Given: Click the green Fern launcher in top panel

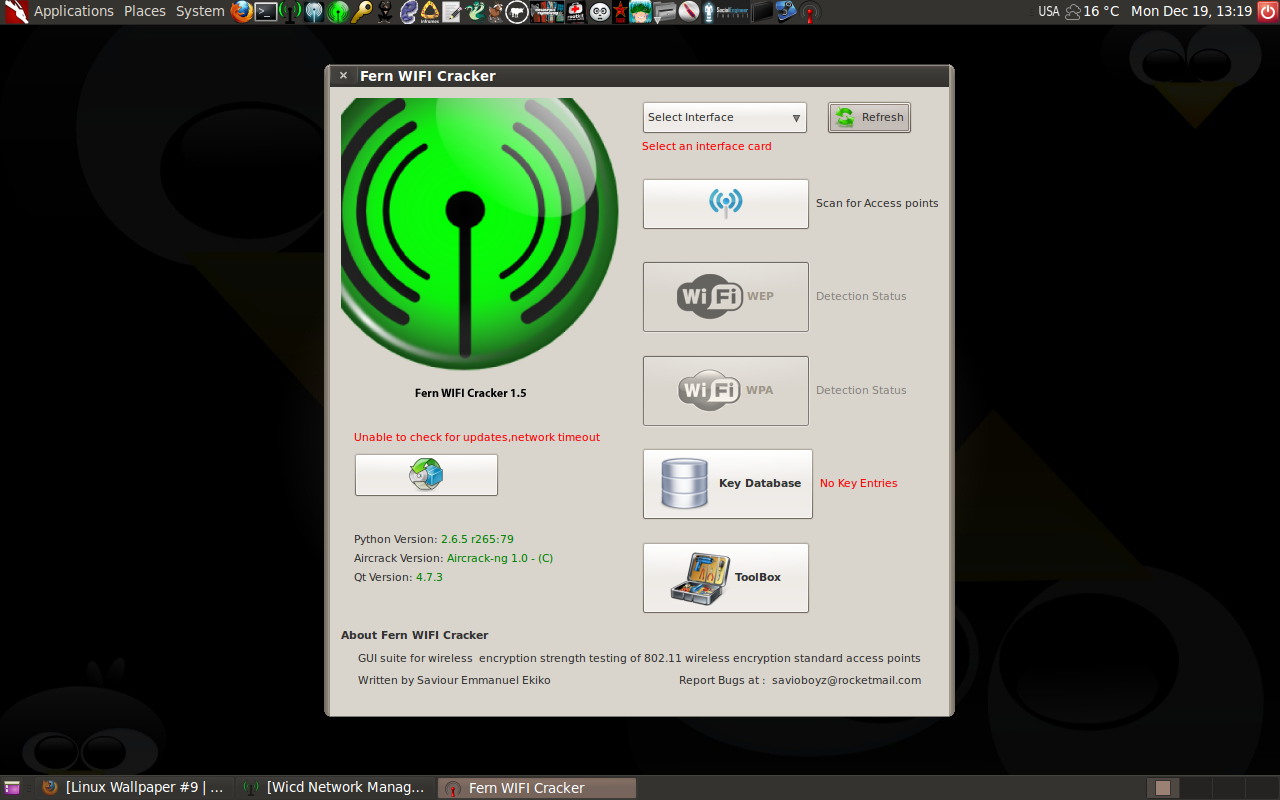Looking at the screenshot, I should pyautogui.click(x=338, y=11).
